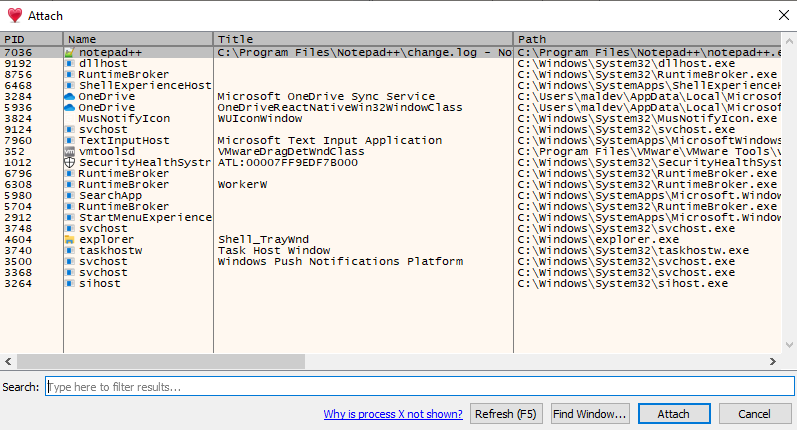Click the taskhostw process icon
The height and width of the screenshot is (430, 797).
click(x=69, y=250)
